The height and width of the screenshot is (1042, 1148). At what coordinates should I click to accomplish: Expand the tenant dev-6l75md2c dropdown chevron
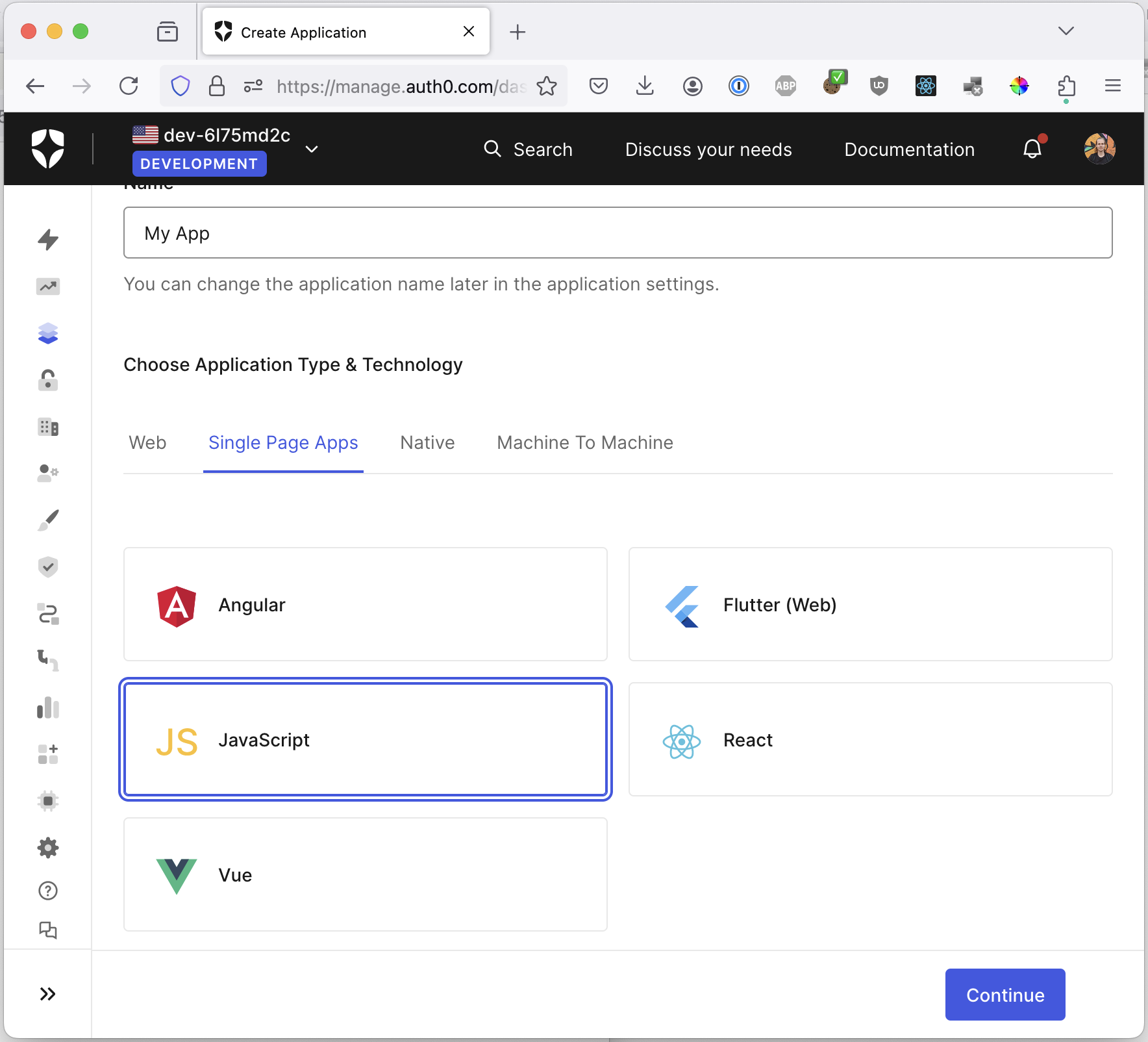click(x=312, y=149)
